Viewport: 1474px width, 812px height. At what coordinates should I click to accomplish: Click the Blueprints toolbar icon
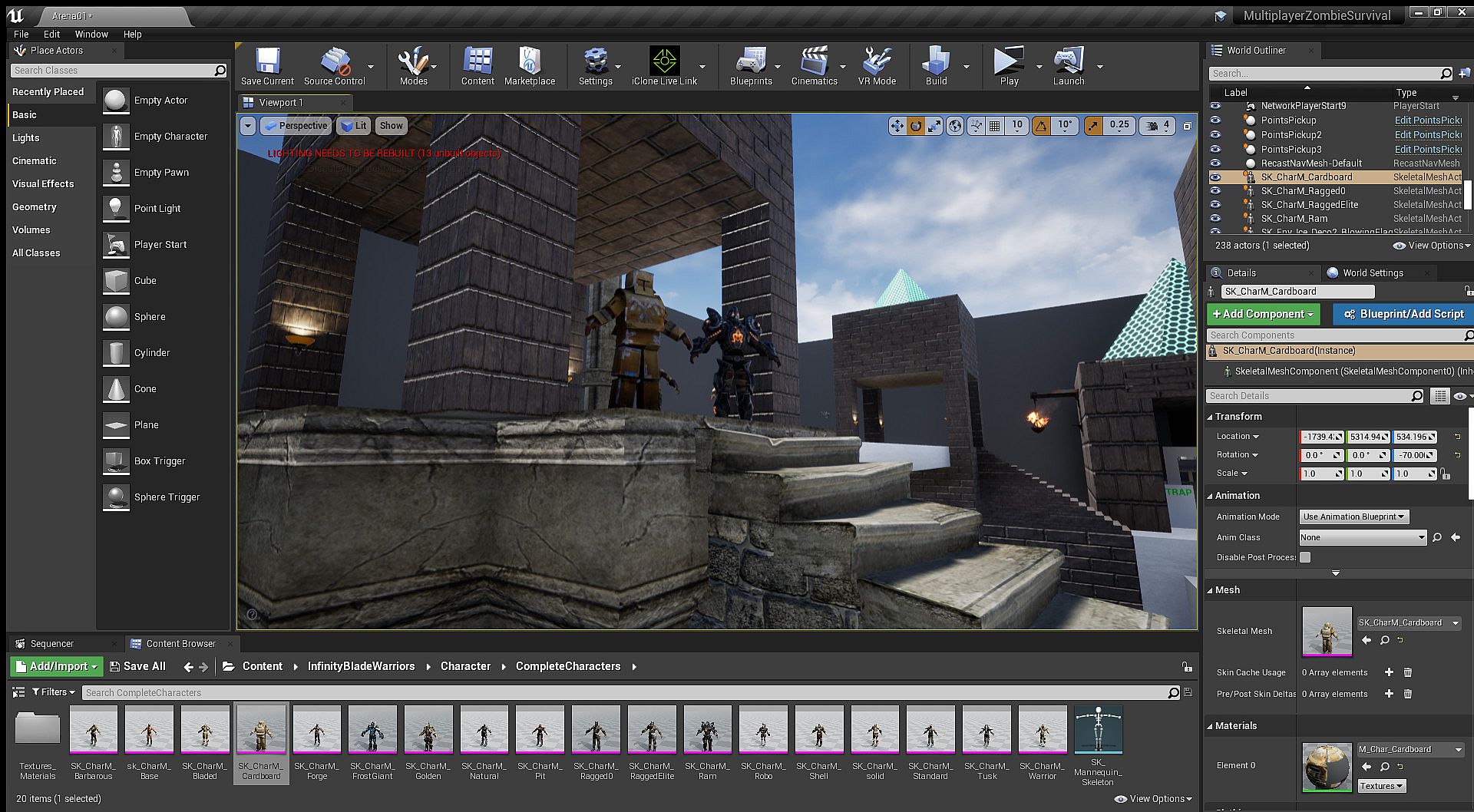coord(750,61)
